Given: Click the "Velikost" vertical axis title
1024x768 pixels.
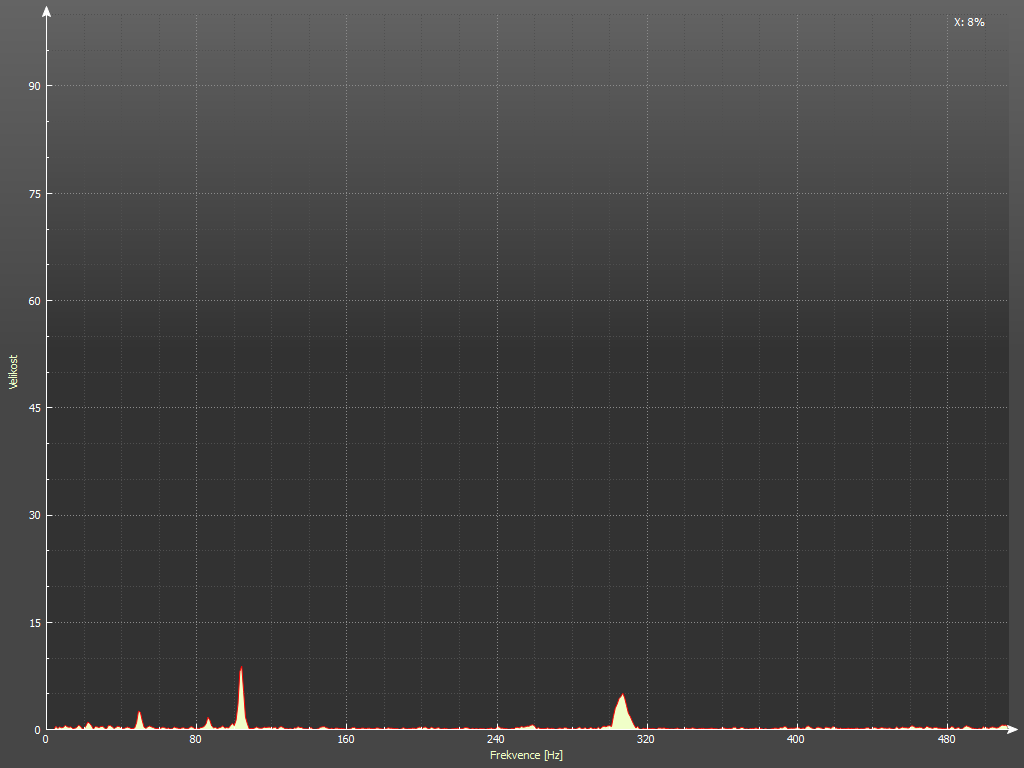Looking at the screenshot, I should (13, 371).
